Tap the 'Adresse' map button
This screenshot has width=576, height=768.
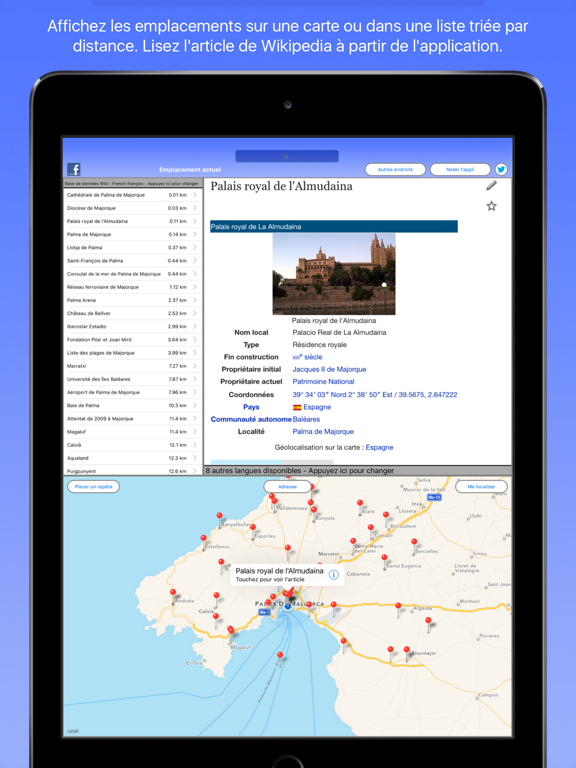tap(288, 486)
